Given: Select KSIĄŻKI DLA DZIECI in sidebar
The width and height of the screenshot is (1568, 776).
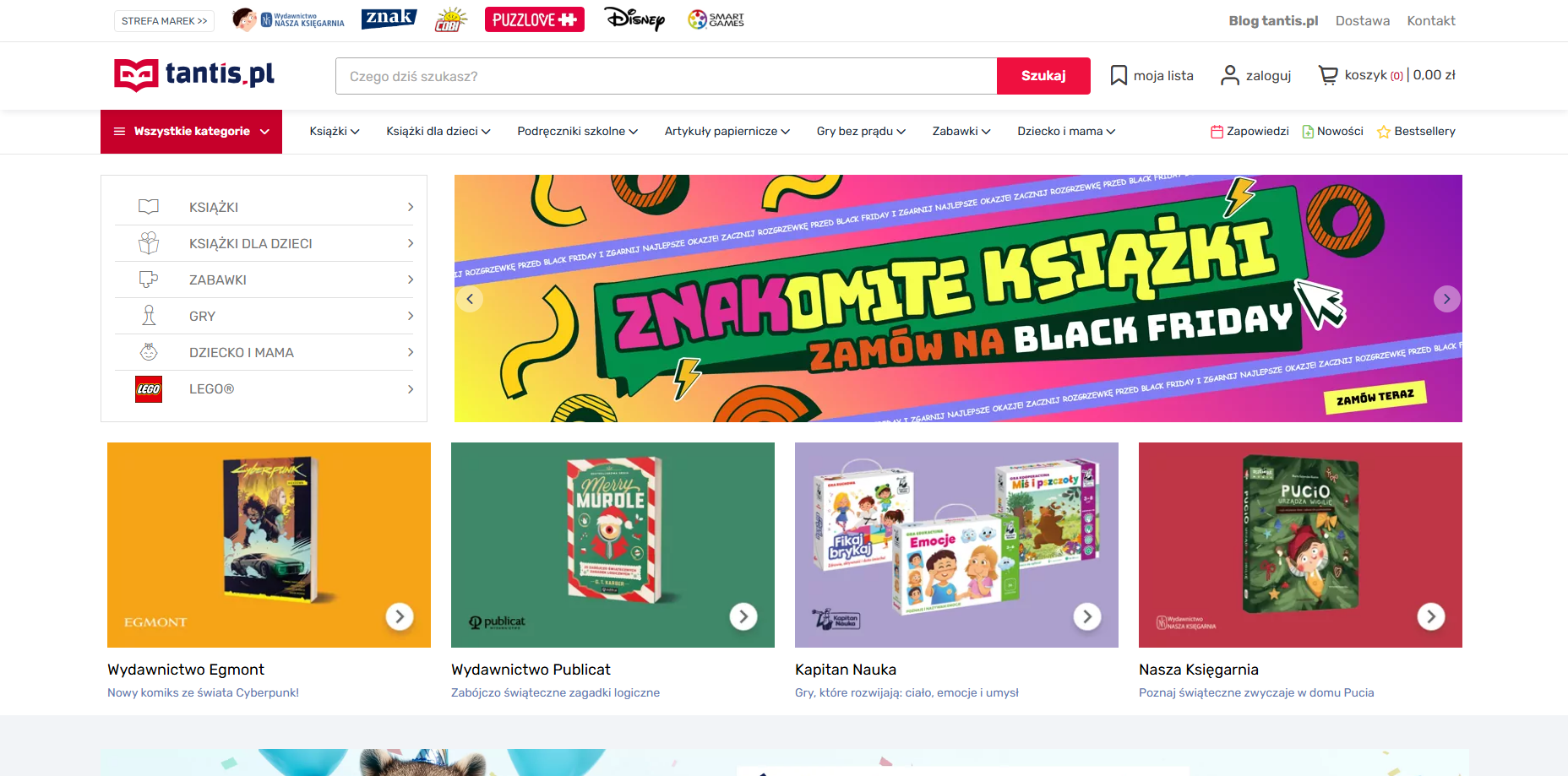Looking at the screenshot, I should pos(251,244).
